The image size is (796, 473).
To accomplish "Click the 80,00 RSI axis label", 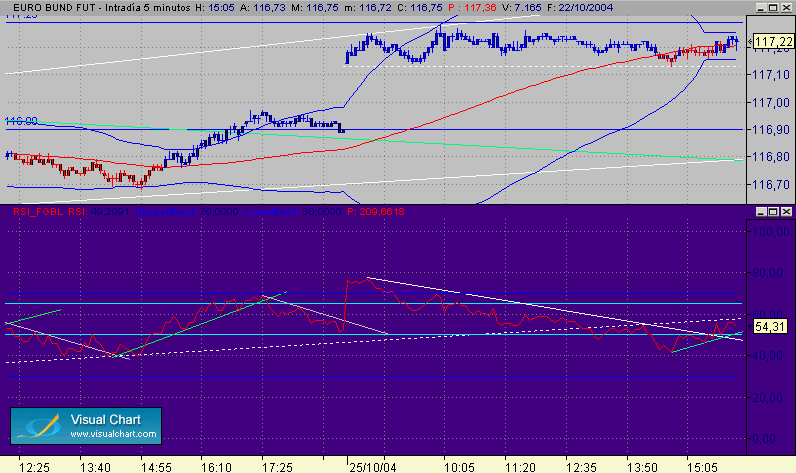I will click(768, 273).
